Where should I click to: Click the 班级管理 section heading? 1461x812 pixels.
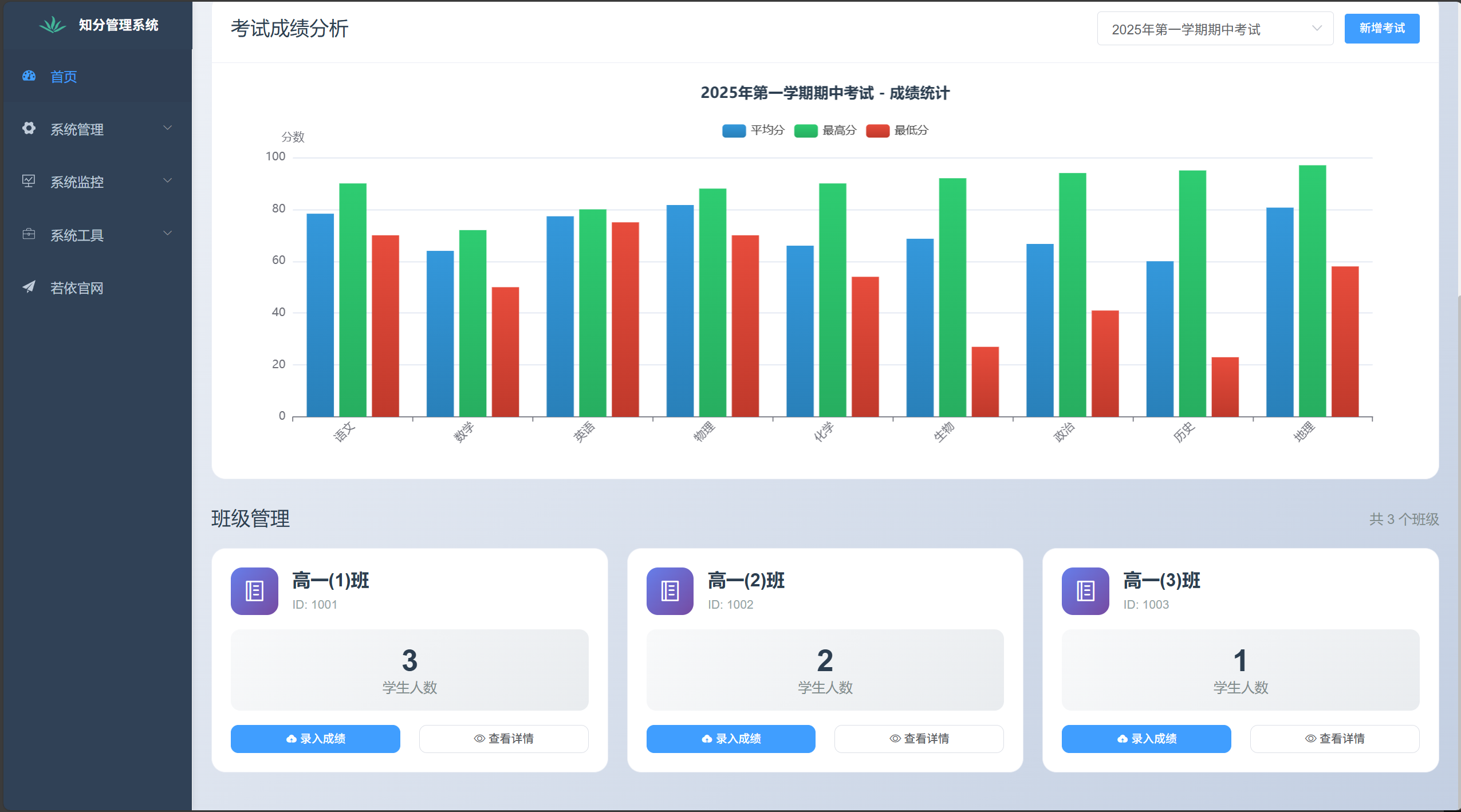click(251, 519)
